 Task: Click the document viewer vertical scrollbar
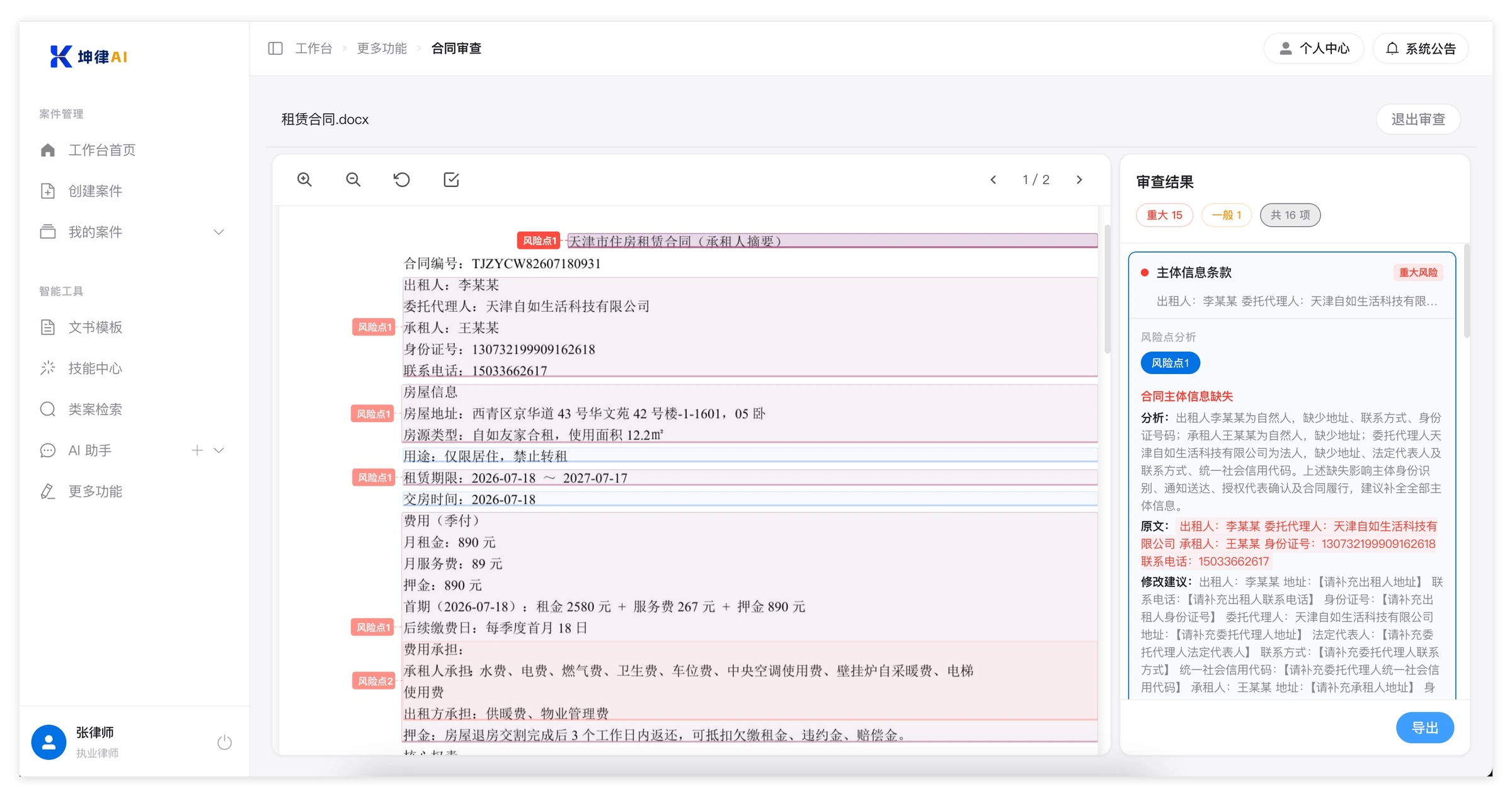point(1107,290)
